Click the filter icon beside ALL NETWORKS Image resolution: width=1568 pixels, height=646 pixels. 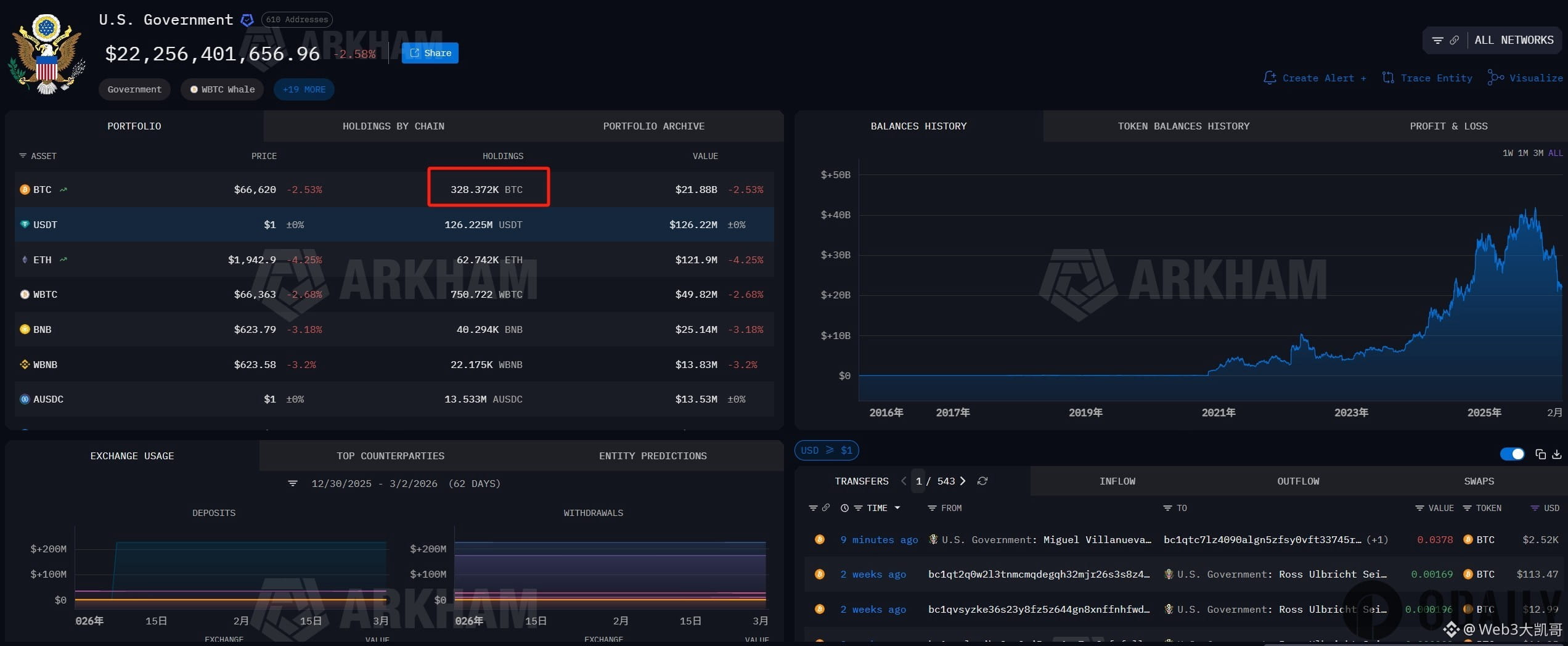click(1437, 40)
